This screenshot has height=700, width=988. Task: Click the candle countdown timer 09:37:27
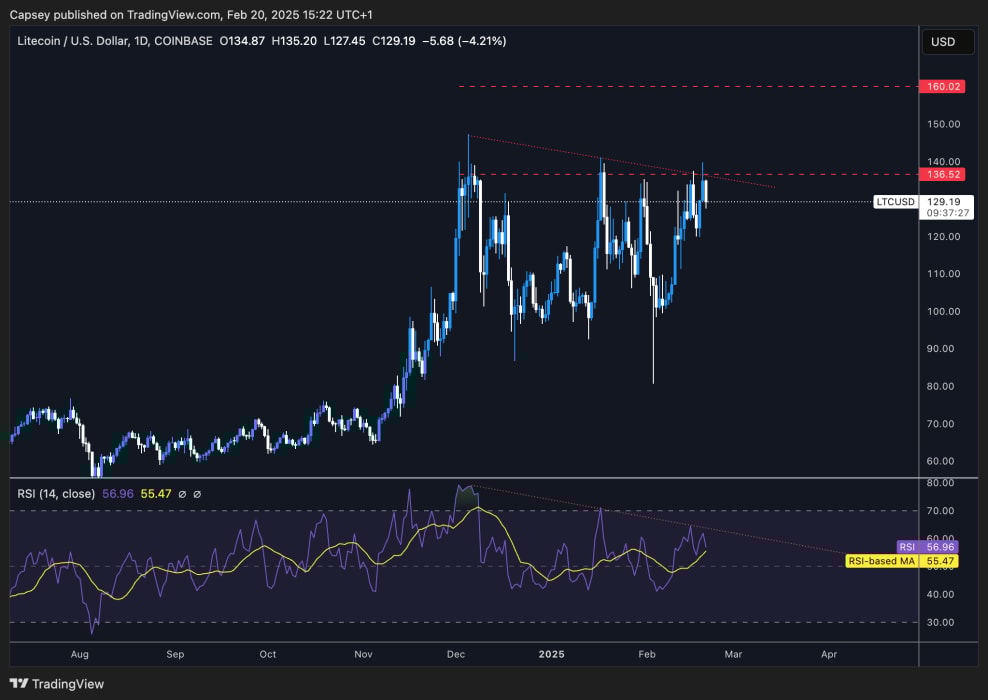coord(947,212)
